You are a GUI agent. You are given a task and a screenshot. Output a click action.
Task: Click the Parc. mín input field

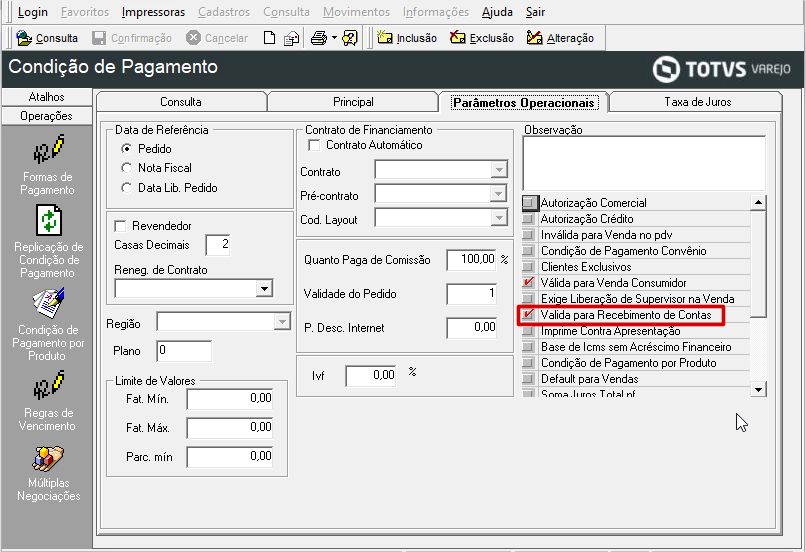(230, 457)
